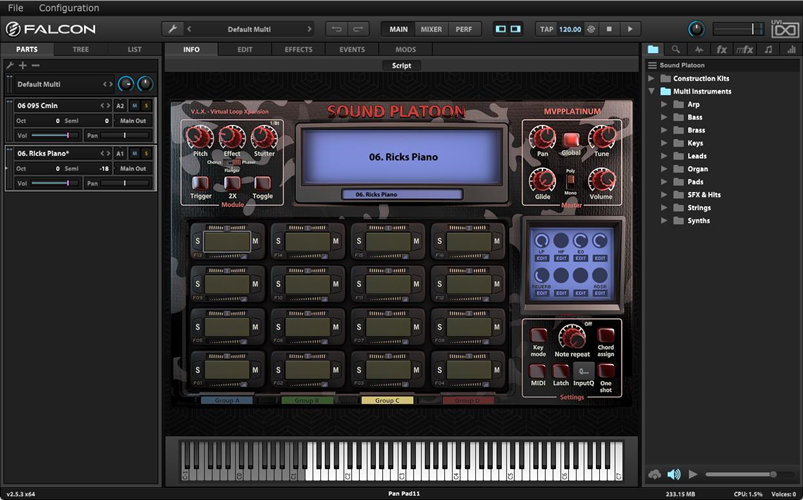Open the search tab in the browser
This screenshot has width=803, height=500.
tap(676, 49)
